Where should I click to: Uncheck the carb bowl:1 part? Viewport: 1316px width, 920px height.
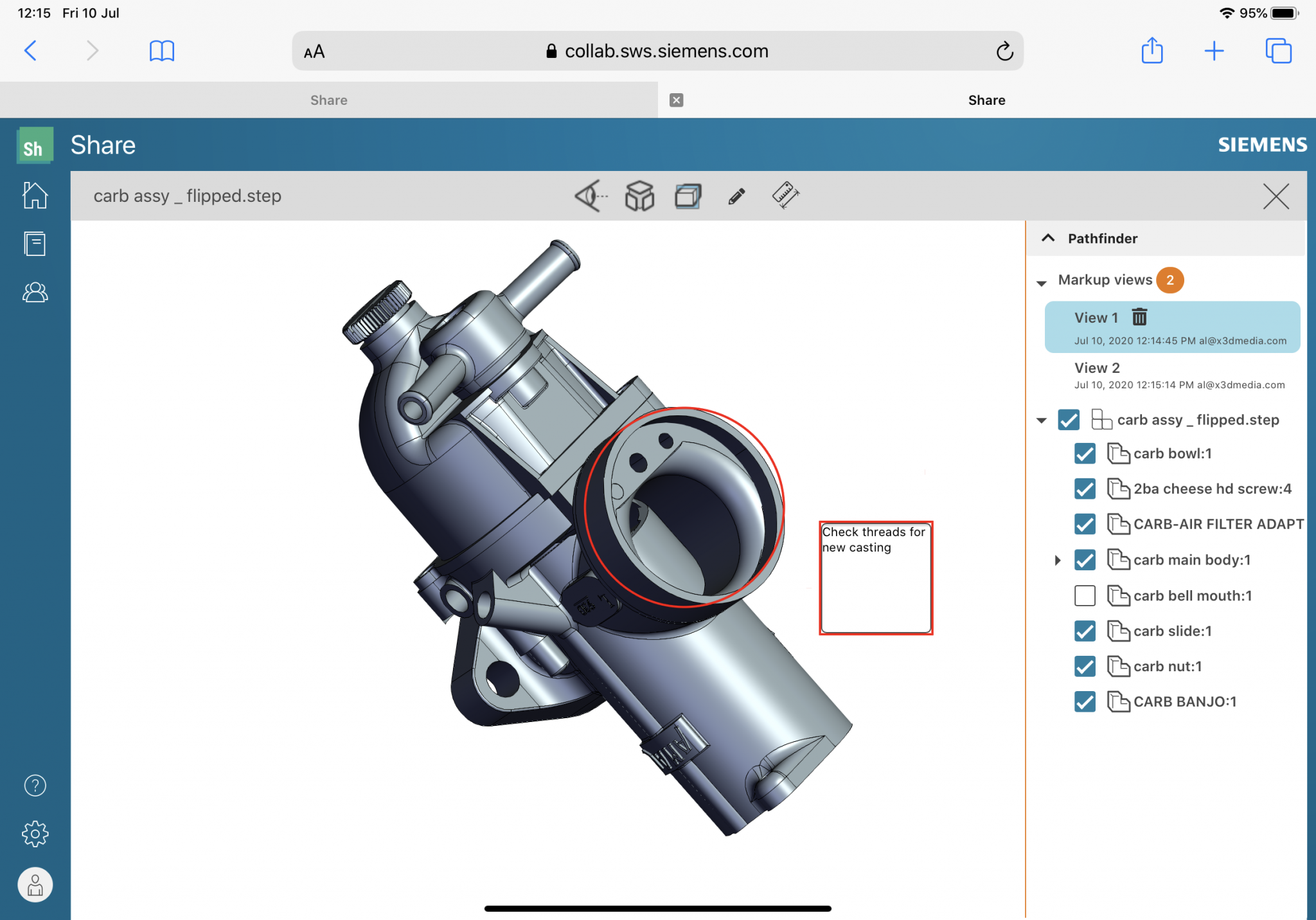pos(1085,453)
